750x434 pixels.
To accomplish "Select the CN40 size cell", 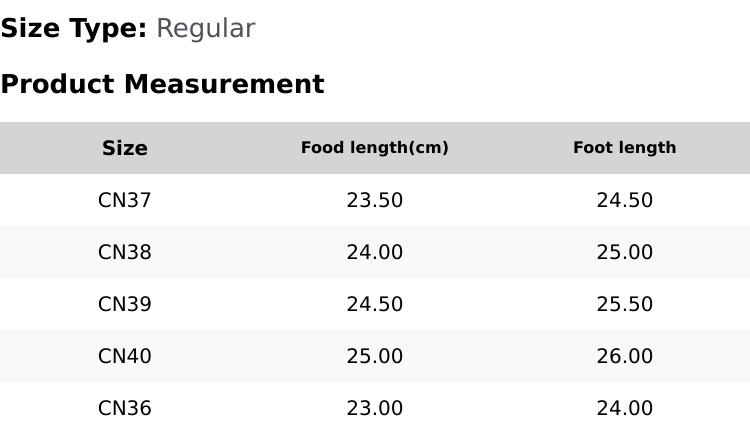I will coord(125,356).
